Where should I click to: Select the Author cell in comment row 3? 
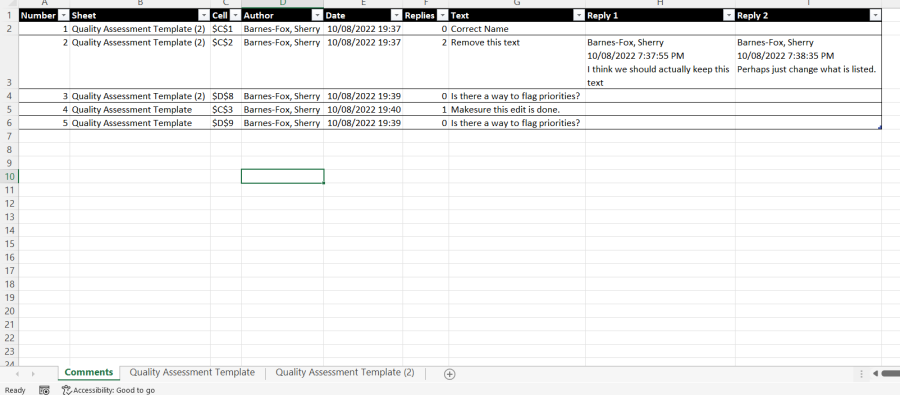[x=282, y=96]
